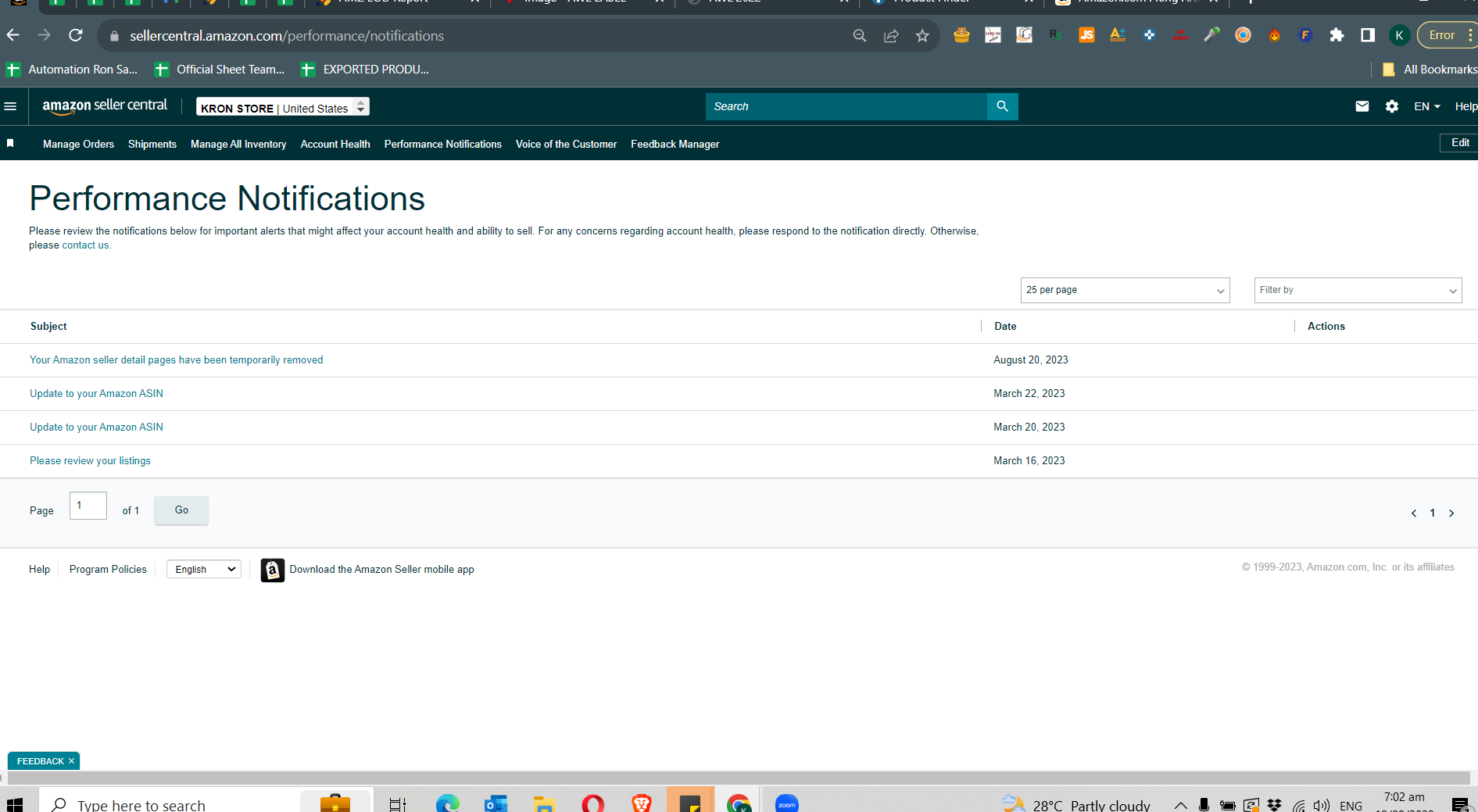This screenshot has height=812, width=1478.
Task: Open the Chrome profile K avatar
Action: [x=1399, y=35]
